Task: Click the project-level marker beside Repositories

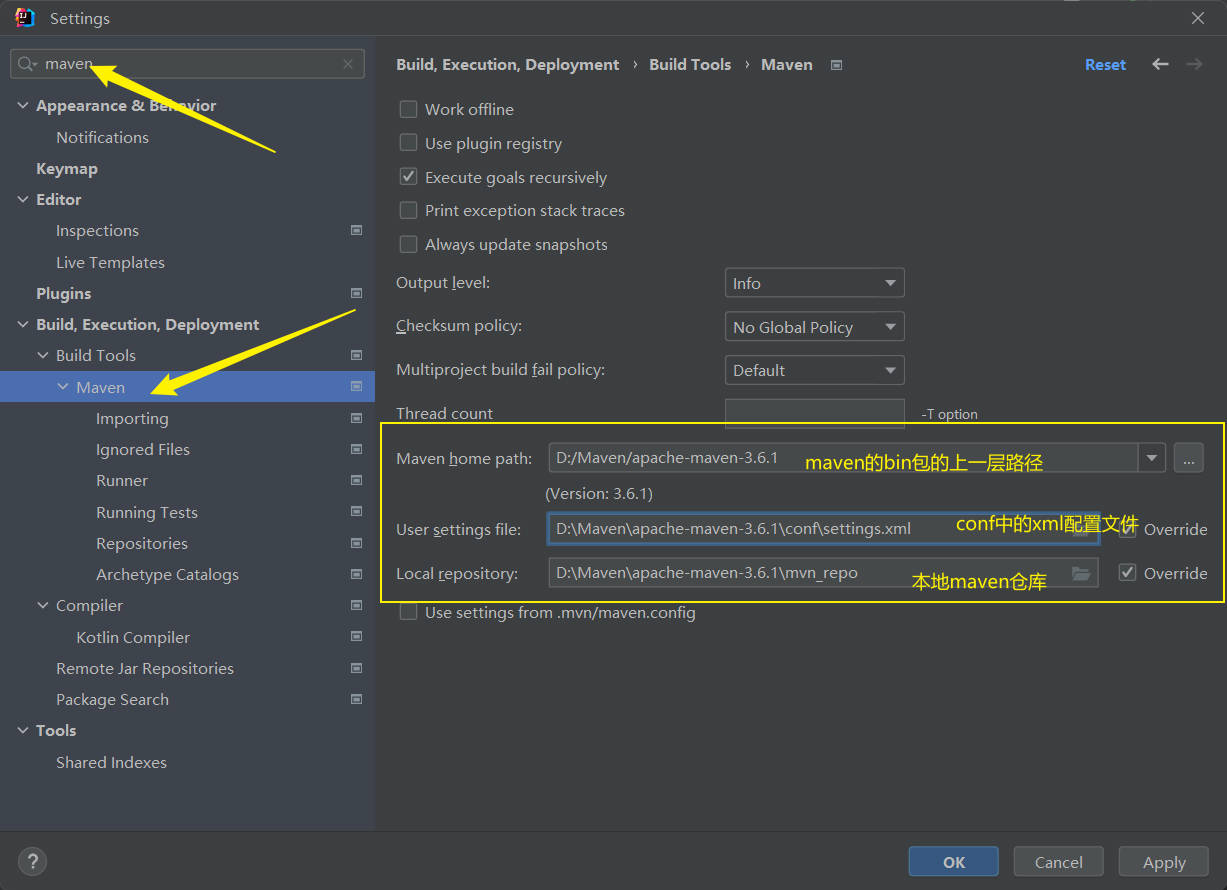Action: click(356, 543)
